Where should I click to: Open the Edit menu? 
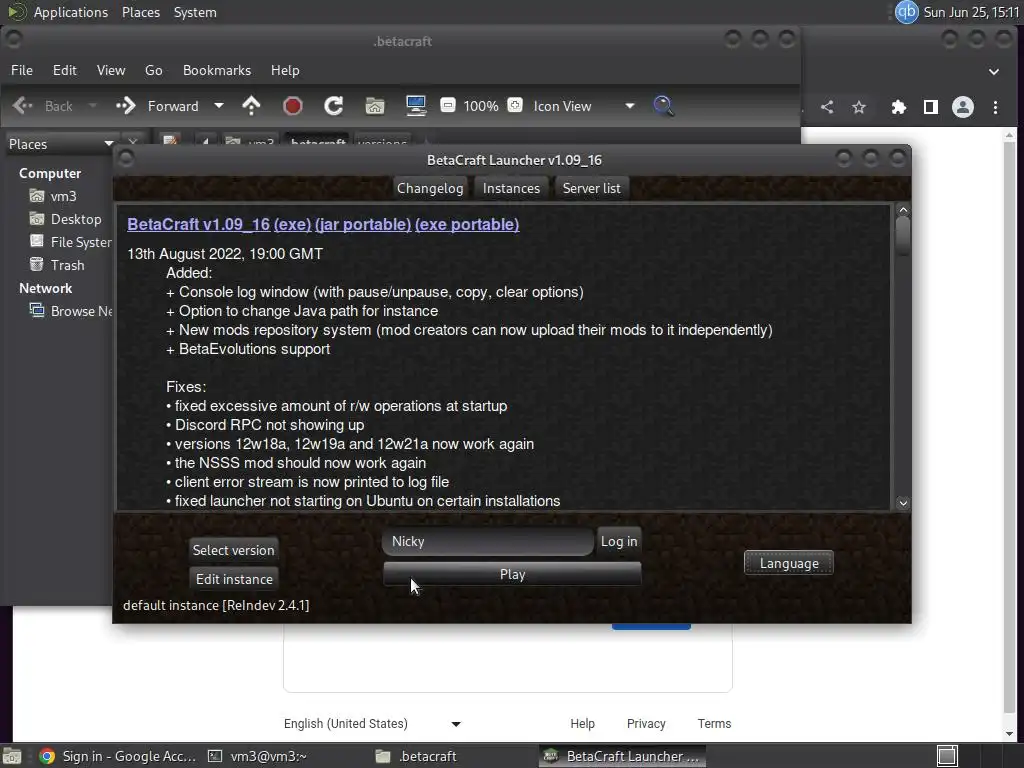65,70
